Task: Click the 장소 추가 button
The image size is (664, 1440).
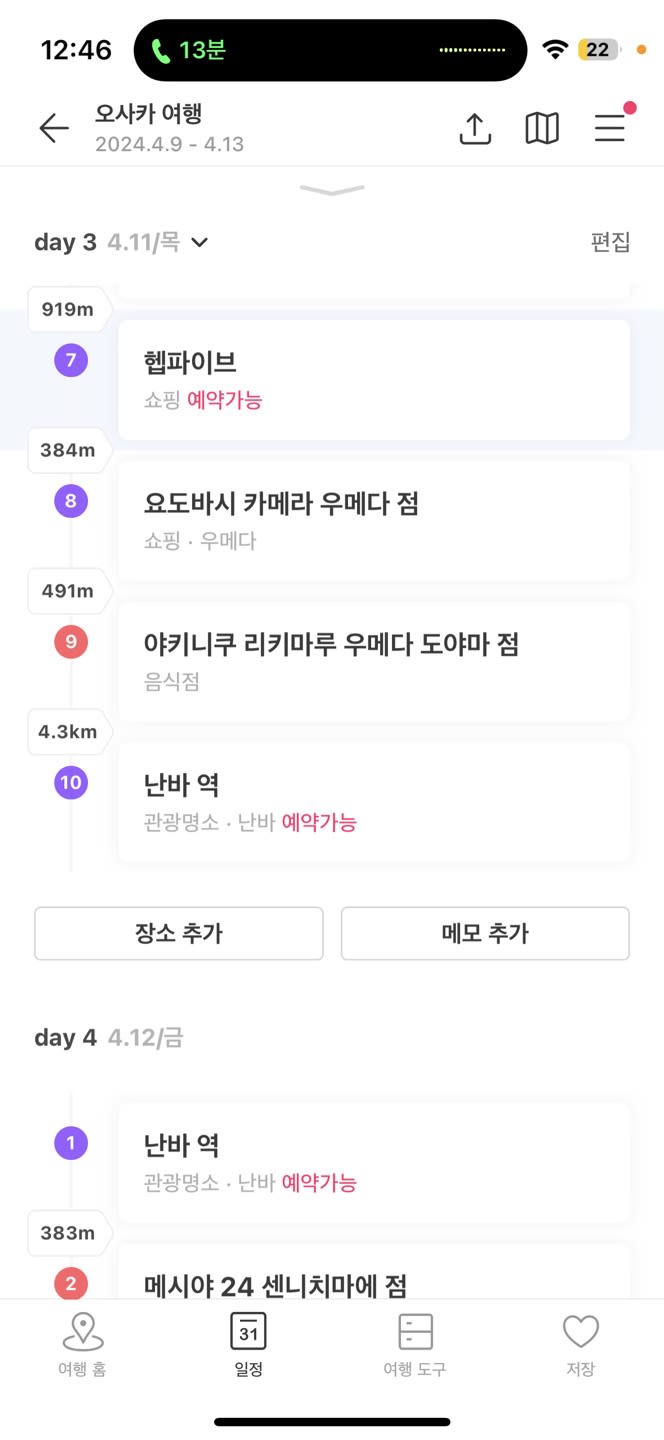Action: tap(179, 933)
